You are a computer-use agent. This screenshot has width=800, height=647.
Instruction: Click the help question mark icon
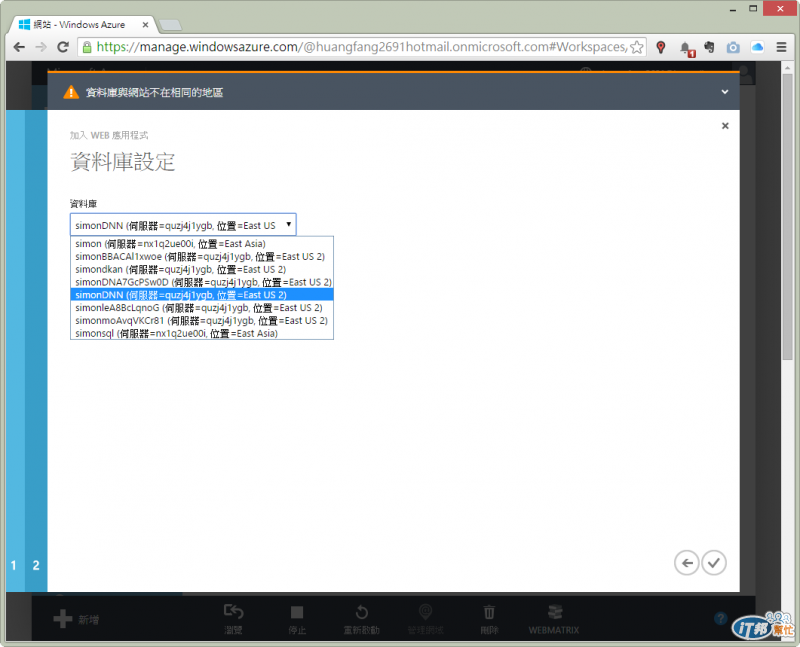tap(720, 618)
